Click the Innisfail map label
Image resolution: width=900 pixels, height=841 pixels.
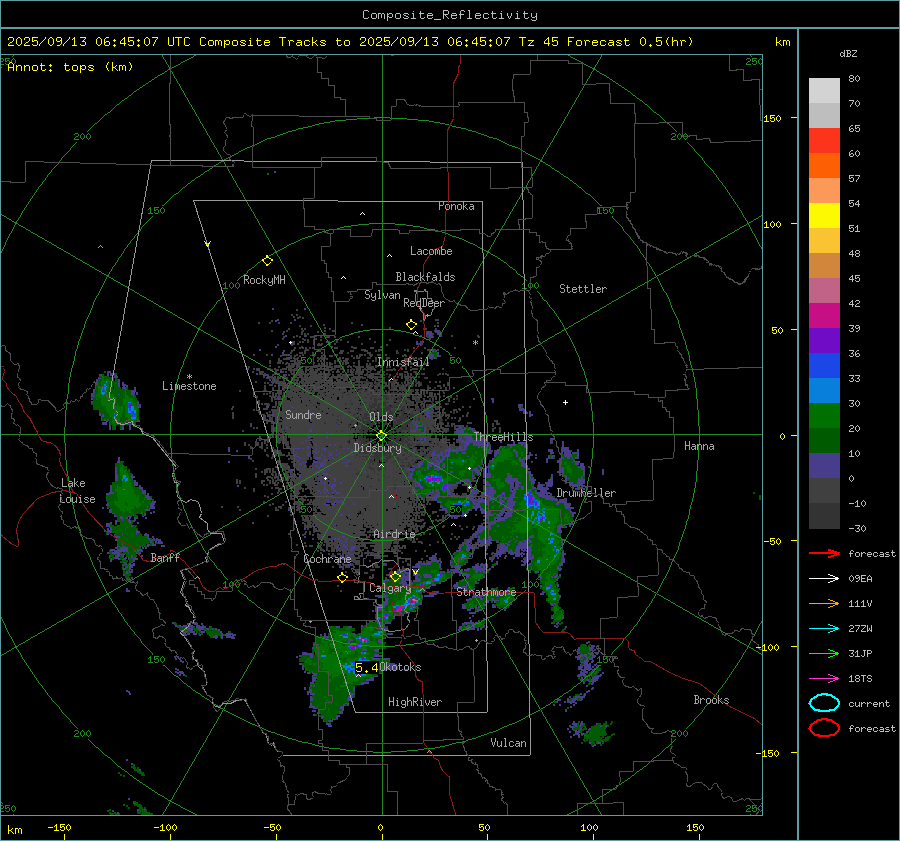[404, 362]
